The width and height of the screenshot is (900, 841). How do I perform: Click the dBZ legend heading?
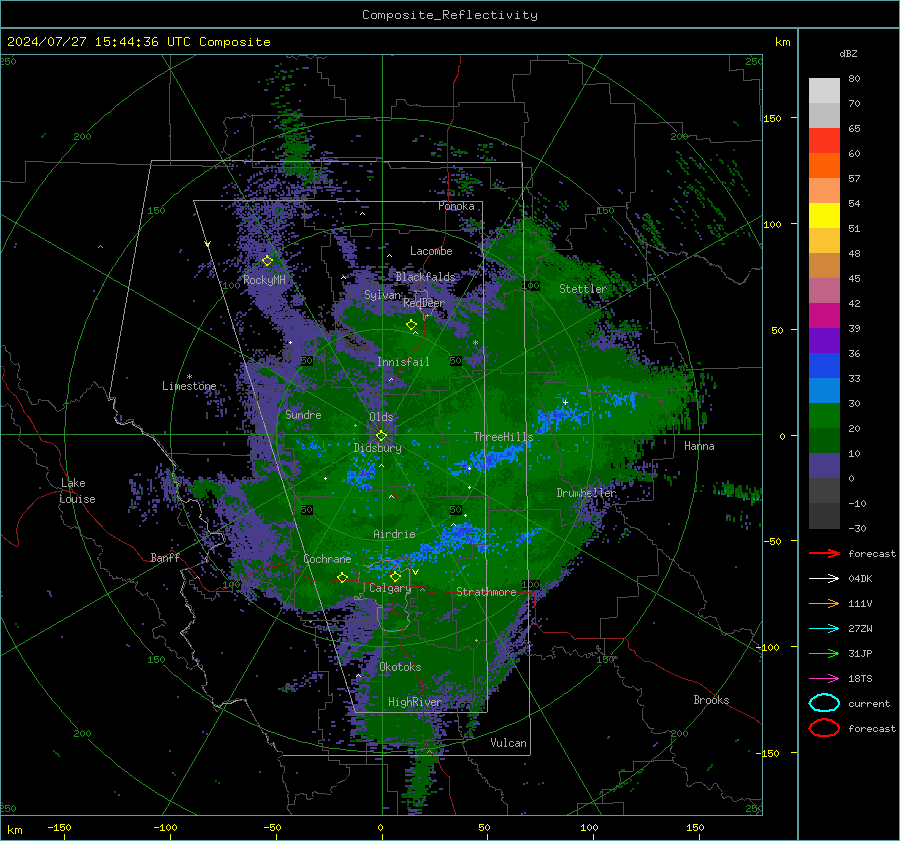point(848,53)
